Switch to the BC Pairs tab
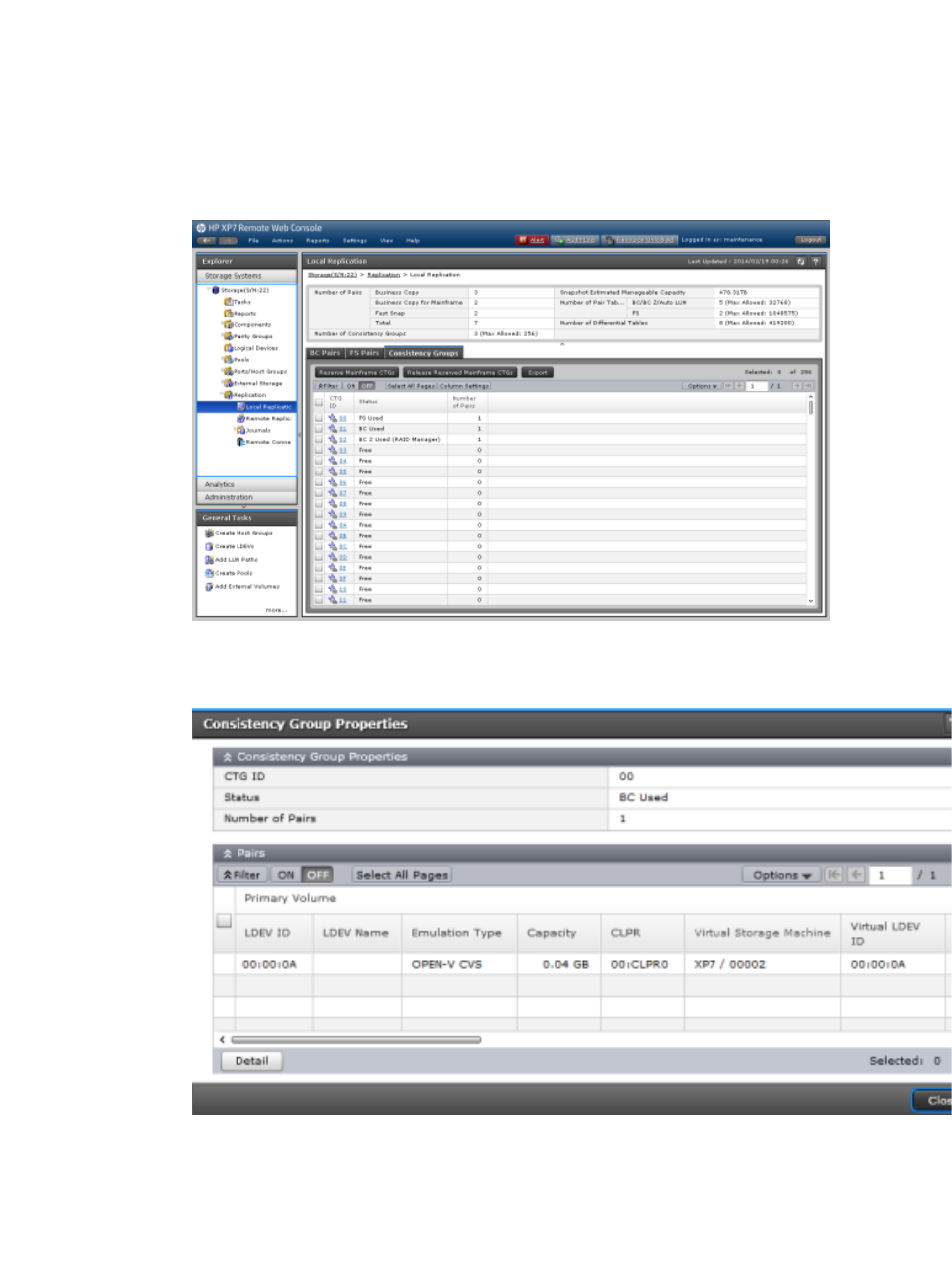Screen dimensions: 952x1268 point(325,353)
